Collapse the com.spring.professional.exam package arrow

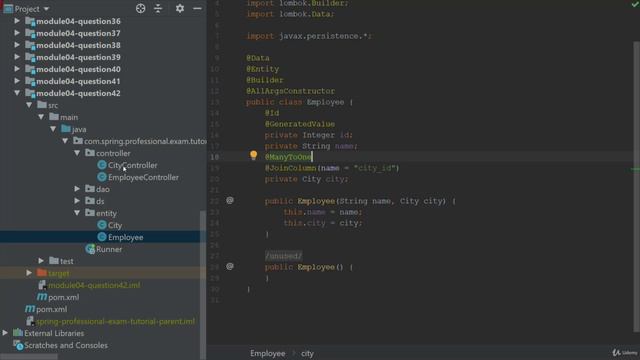tap(65, 141)
